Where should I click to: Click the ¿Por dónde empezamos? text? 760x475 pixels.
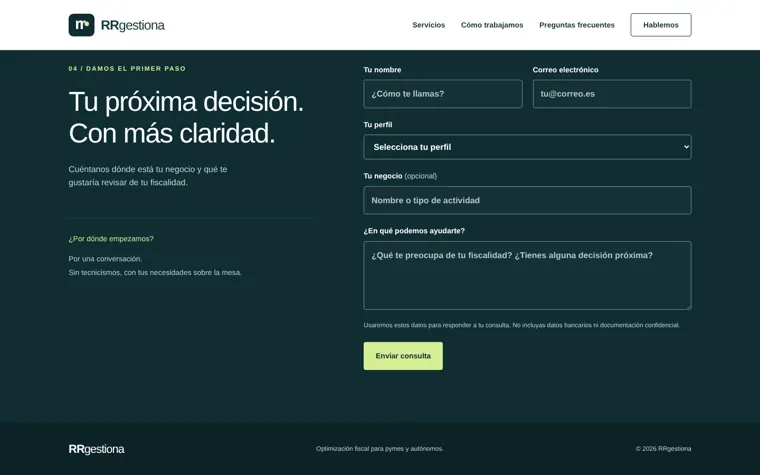111,239
